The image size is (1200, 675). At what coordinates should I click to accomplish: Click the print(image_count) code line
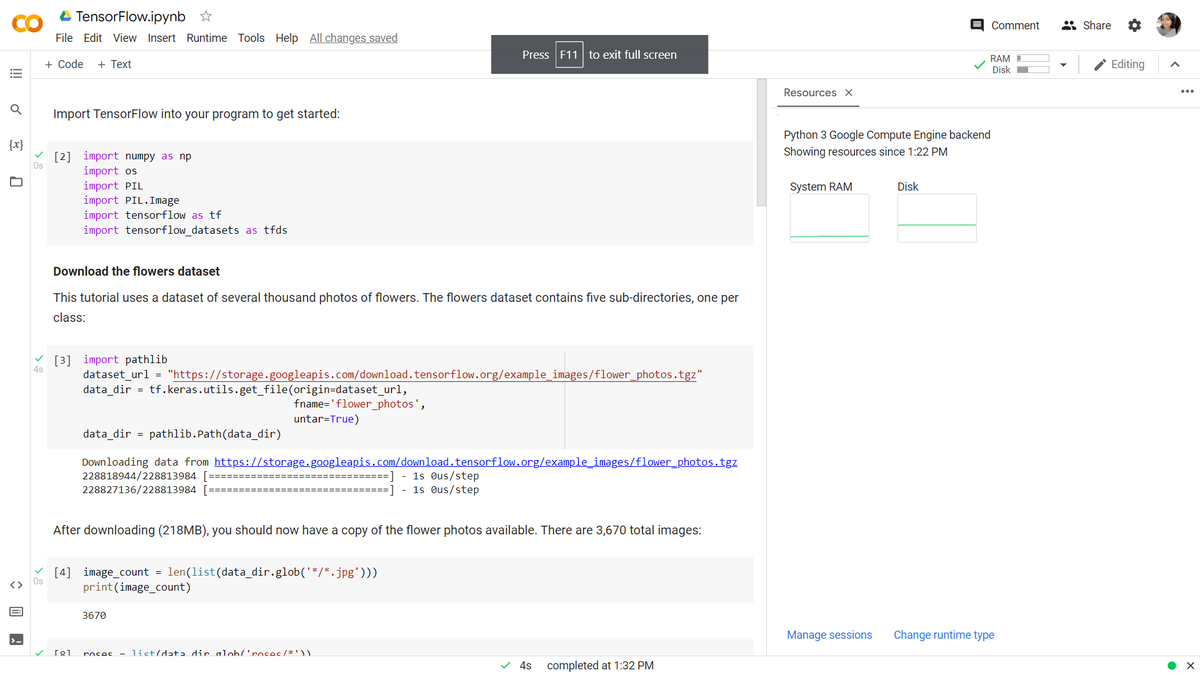click(137, 587)
